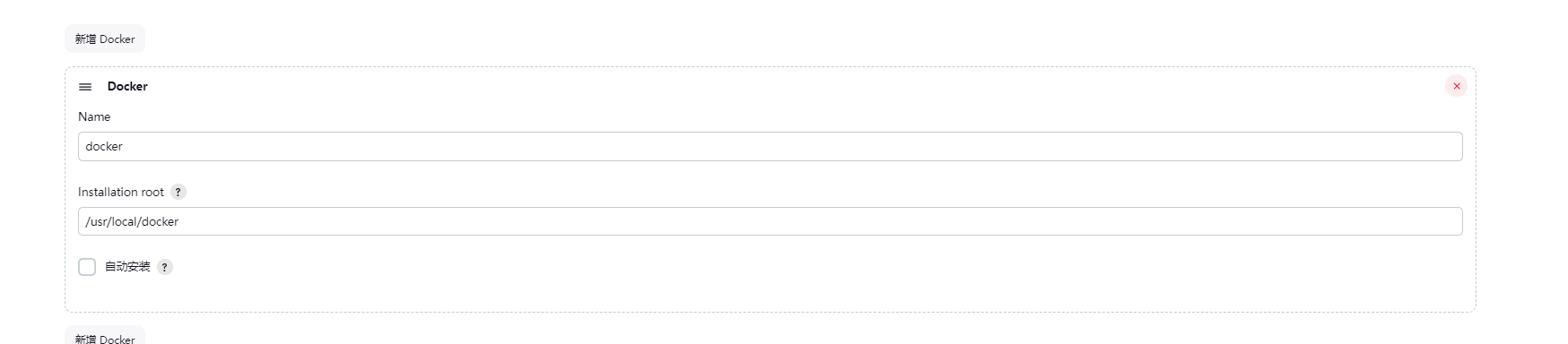Focus the Name input field
The image size is (1568, 344).
[770, 146]
